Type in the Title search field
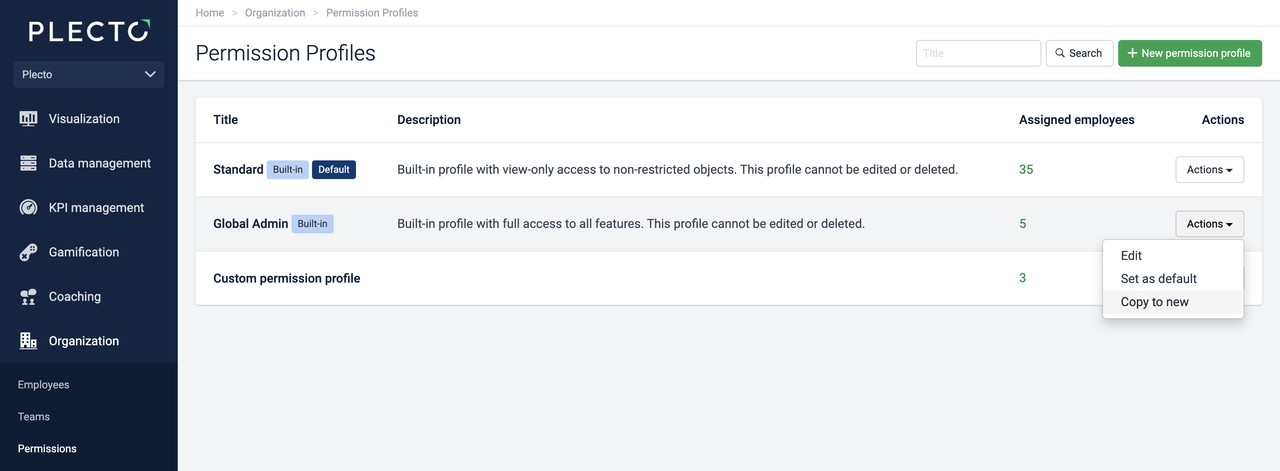The width and height of the screenshot is (1280, 471). point(978,53)
